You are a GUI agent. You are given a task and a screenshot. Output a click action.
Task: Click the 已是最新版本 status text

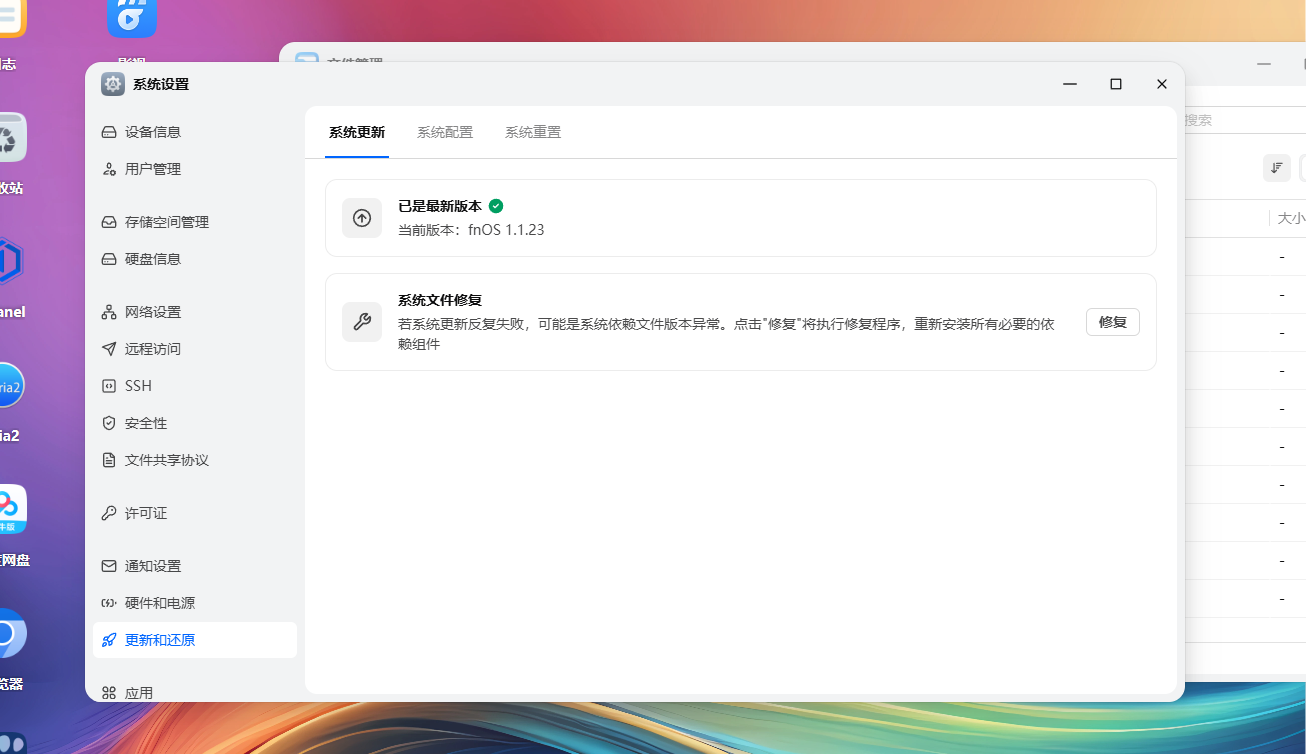tap(440, 206)
